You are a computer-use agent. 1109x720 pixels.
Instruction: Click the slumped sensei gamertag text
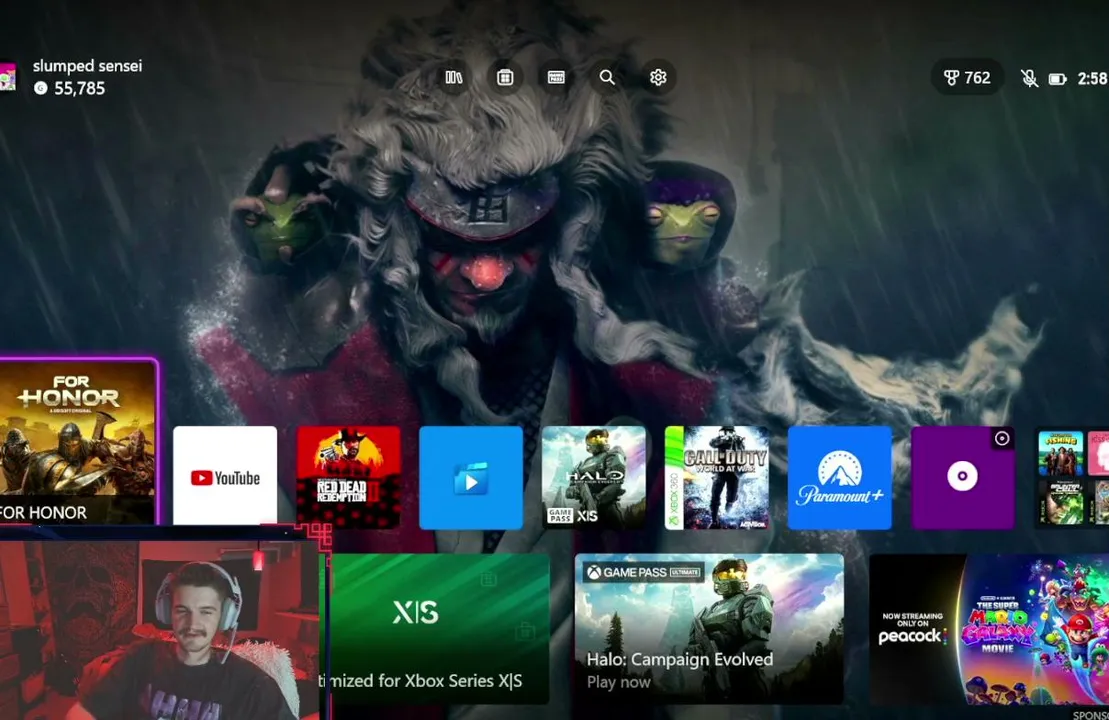tap(88, 66)
